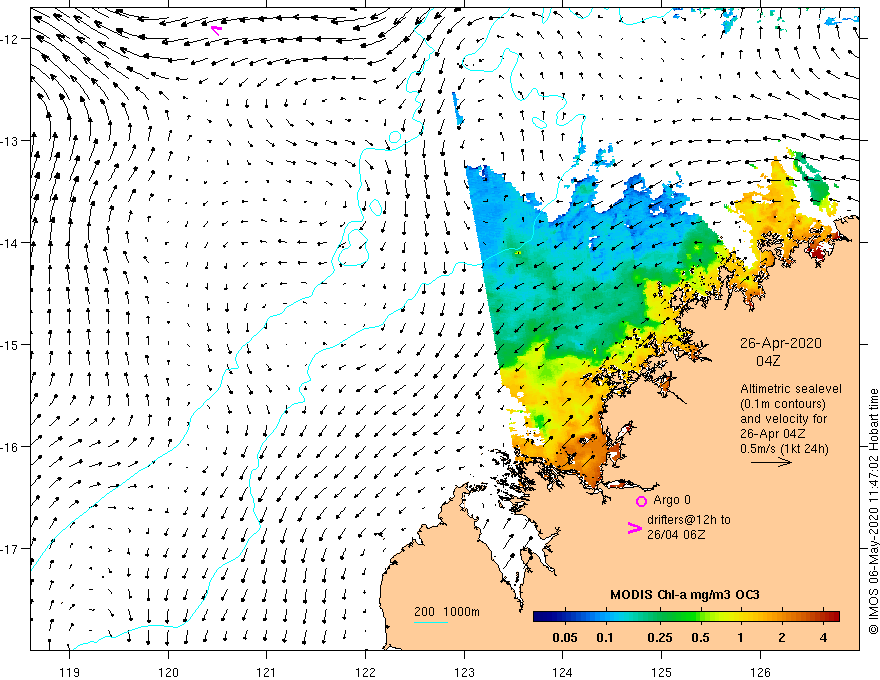Click the longitude axis label 120
Viewport: 880px width, 680px height.
168,672
